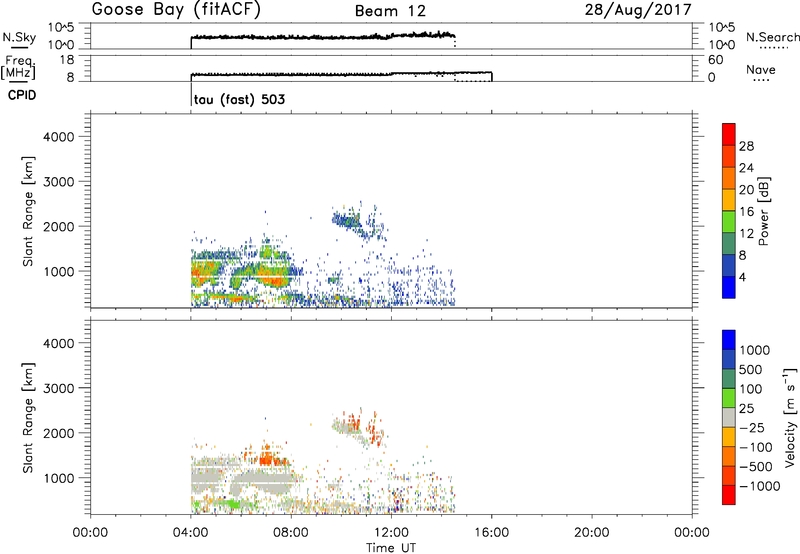
Task: Click the "-100" tick on Velocity colorbar
Action: (756, 447)
